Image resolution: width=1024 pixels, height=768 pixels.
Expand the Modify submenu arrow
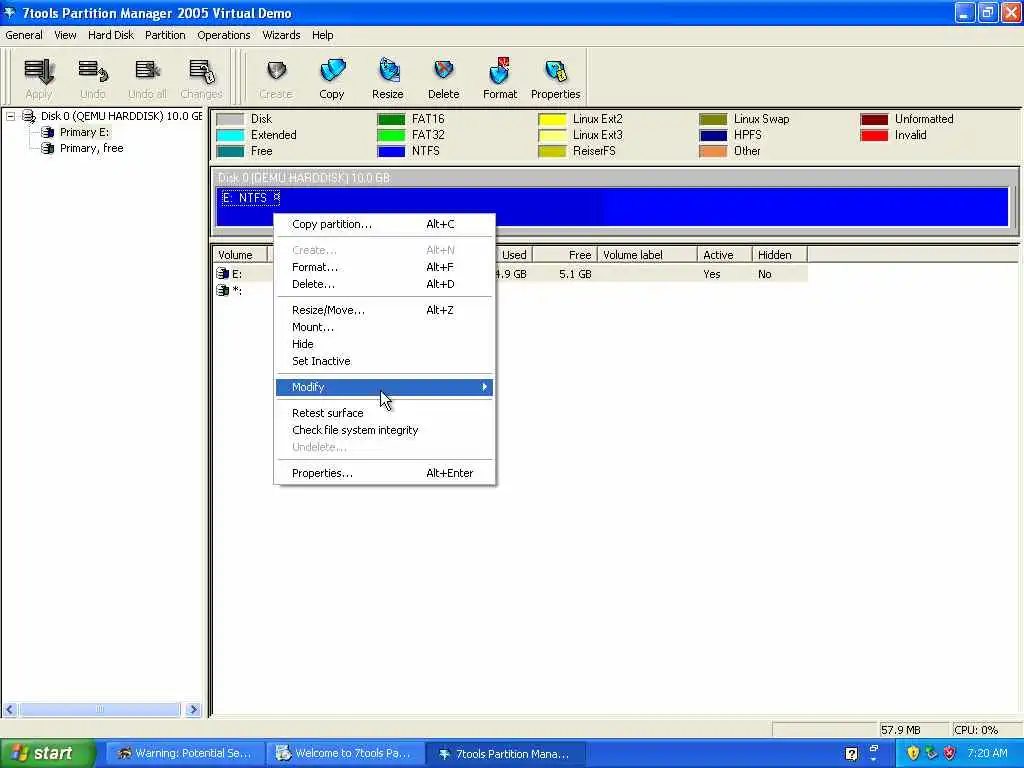485,387
